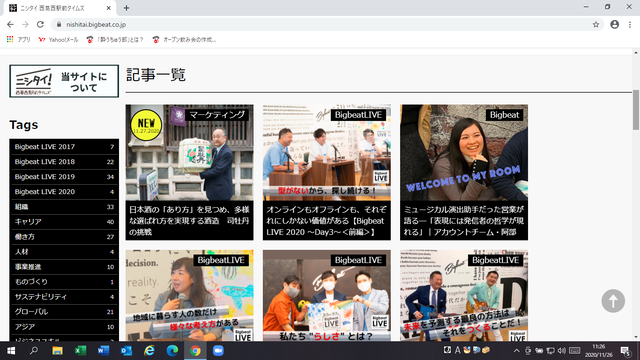Click the マーケティング category label
Screen dimensions: 640x360
(217, 115)
